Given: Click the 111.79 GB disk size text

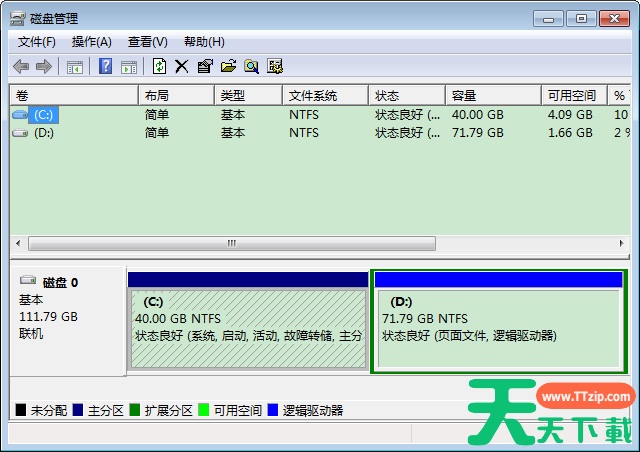Looking at the screenshot, I should (48, 317).
